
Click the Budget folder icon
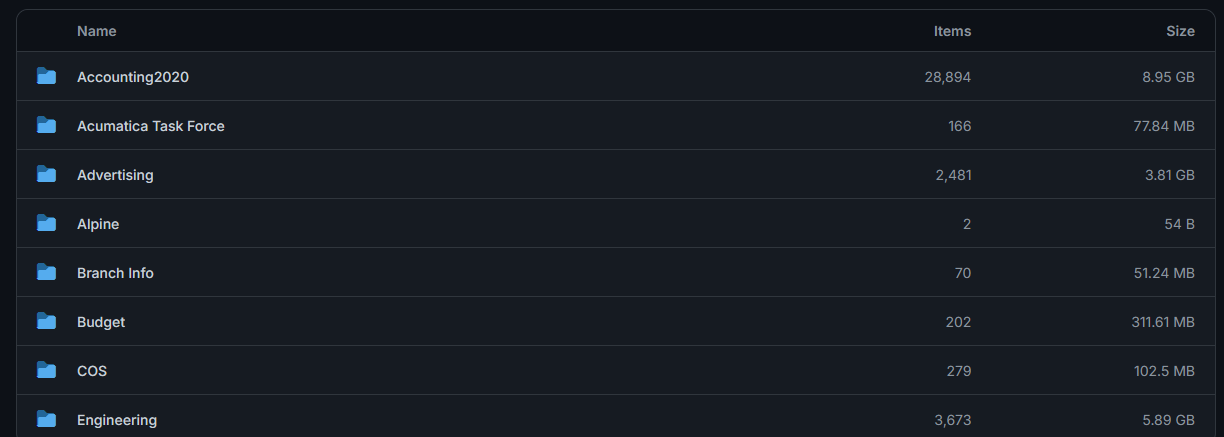[x=46, y=321]
